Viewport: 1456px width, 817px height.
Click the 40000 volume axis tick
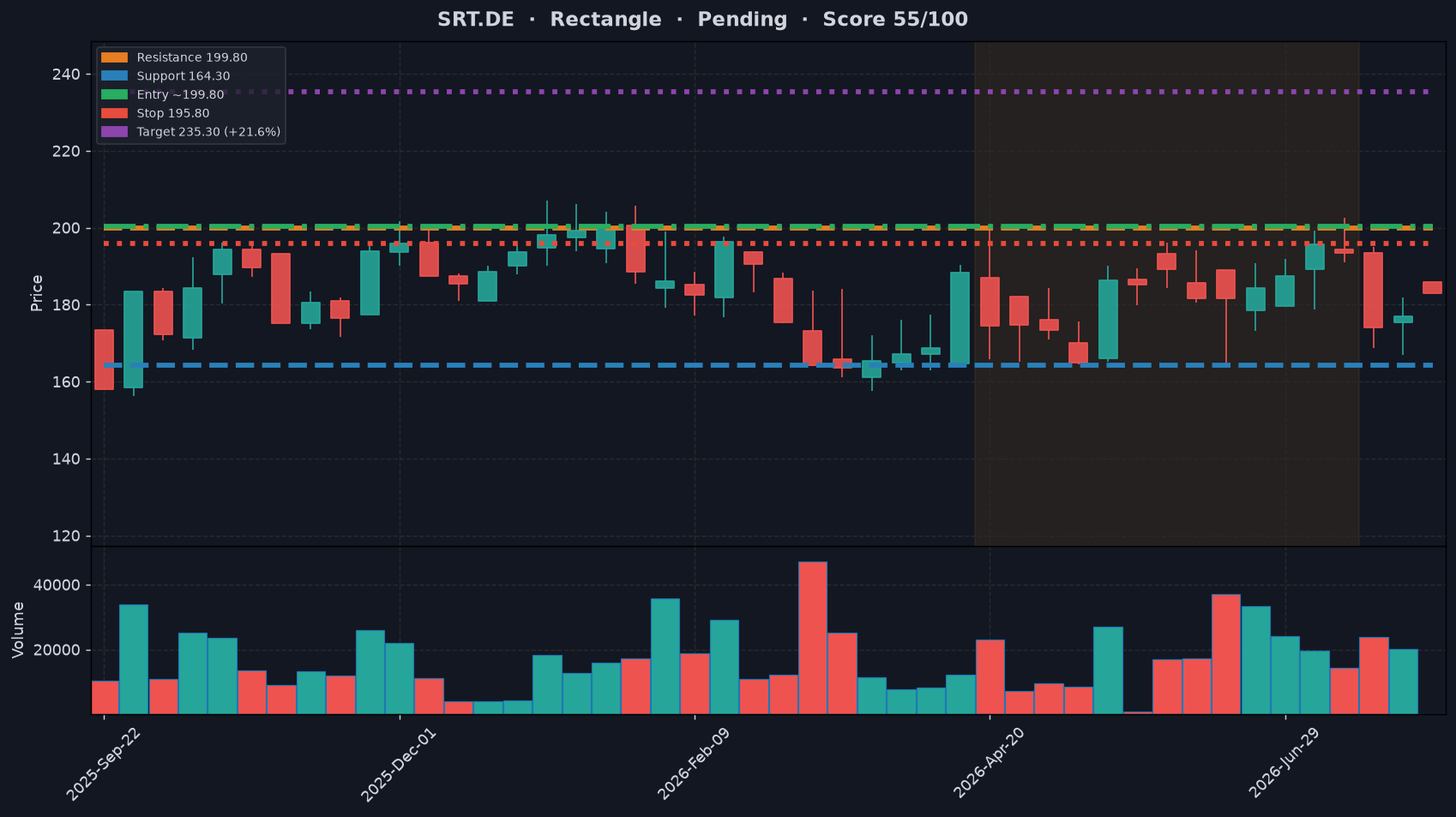pos(57,586)
